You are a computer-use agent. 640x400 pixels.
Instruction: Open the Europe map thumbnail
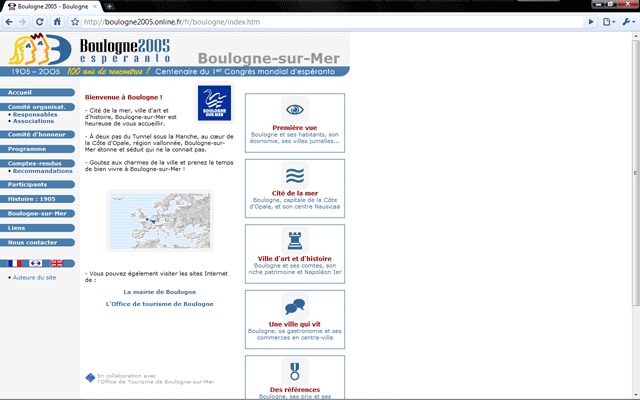[x=160, y=220]
